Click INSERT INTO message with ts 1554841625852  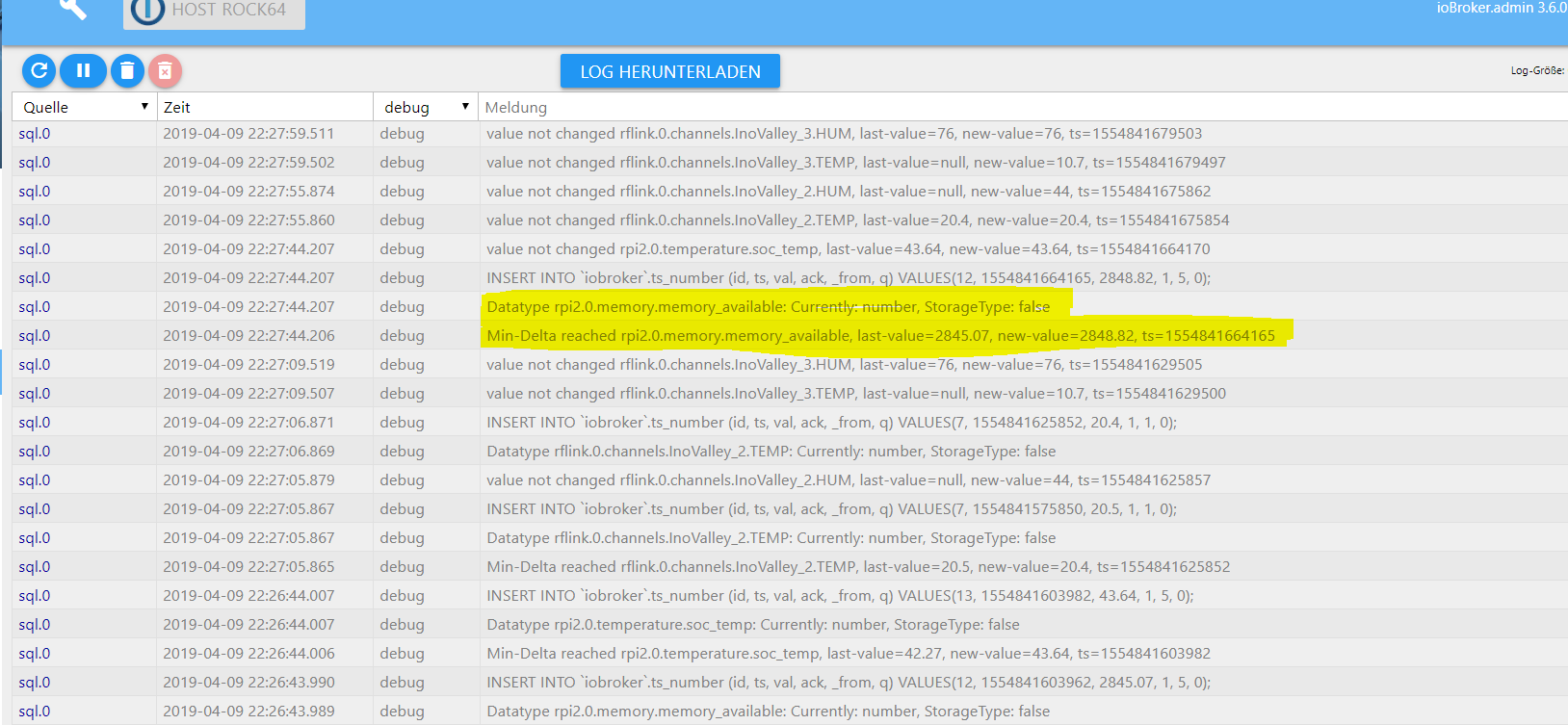click(x=831, y=423)
